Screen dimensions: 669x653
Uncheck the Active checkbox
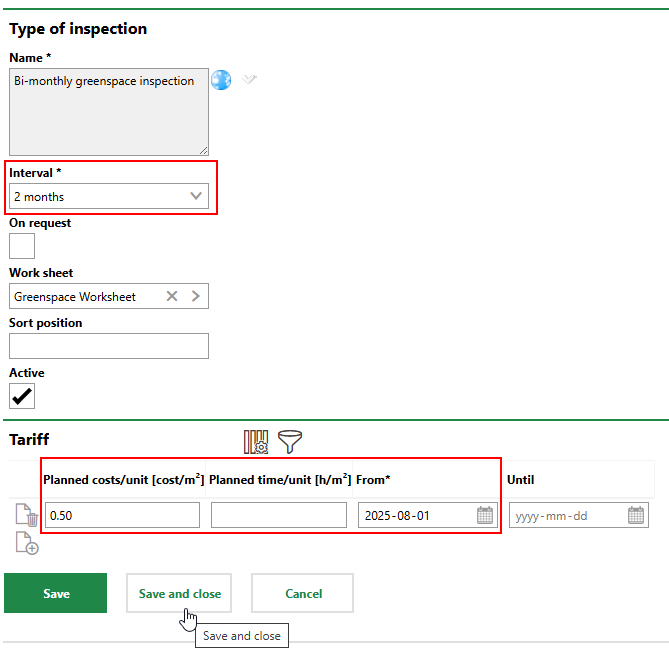click(22, 396)
